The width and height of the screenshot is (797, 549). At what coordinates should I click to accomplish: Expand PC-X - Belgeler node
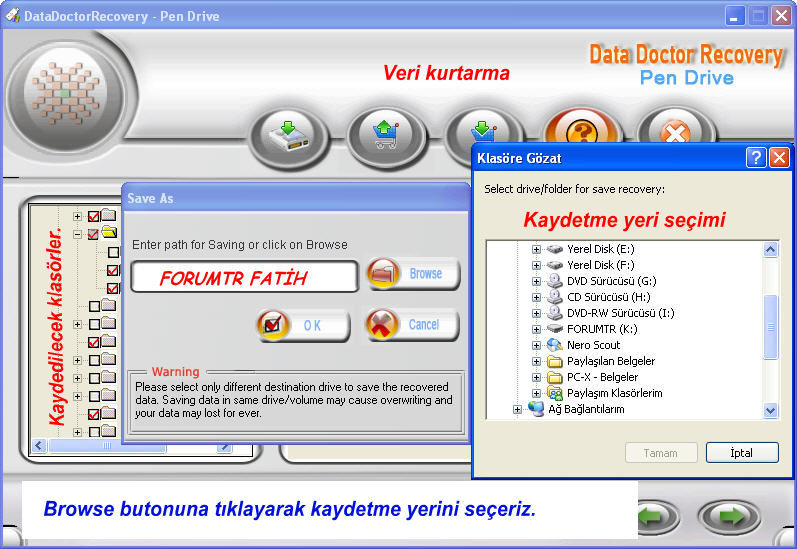coord(536,377)
